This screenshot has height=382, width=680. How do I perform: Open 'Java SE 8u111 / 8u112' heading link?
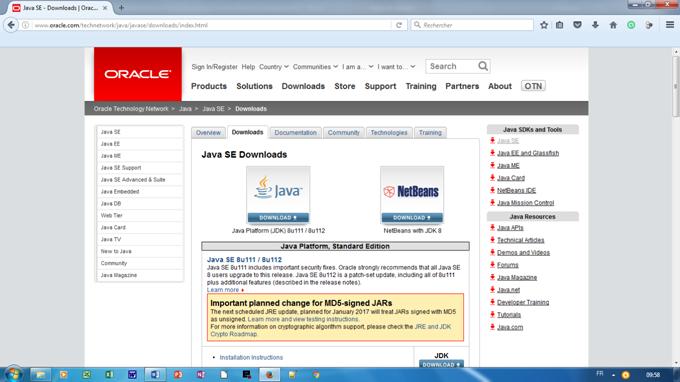click(x=244, y=259)
